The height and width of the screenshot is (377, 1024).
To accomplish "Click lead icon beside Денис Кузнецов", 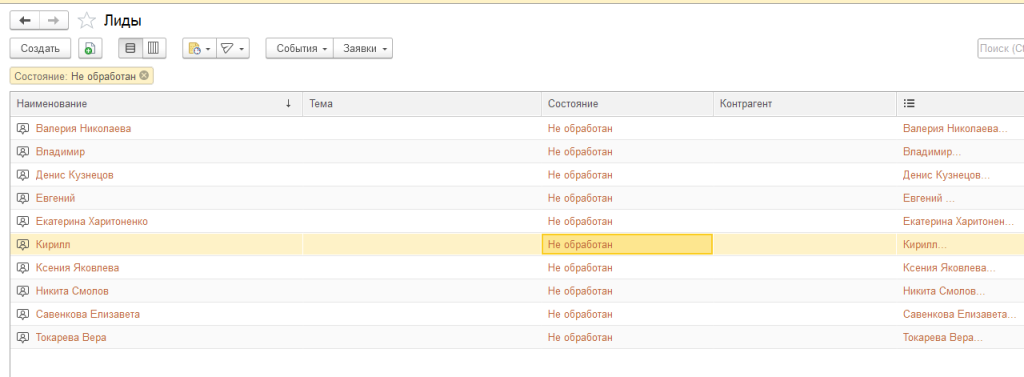I will (23, 175).
